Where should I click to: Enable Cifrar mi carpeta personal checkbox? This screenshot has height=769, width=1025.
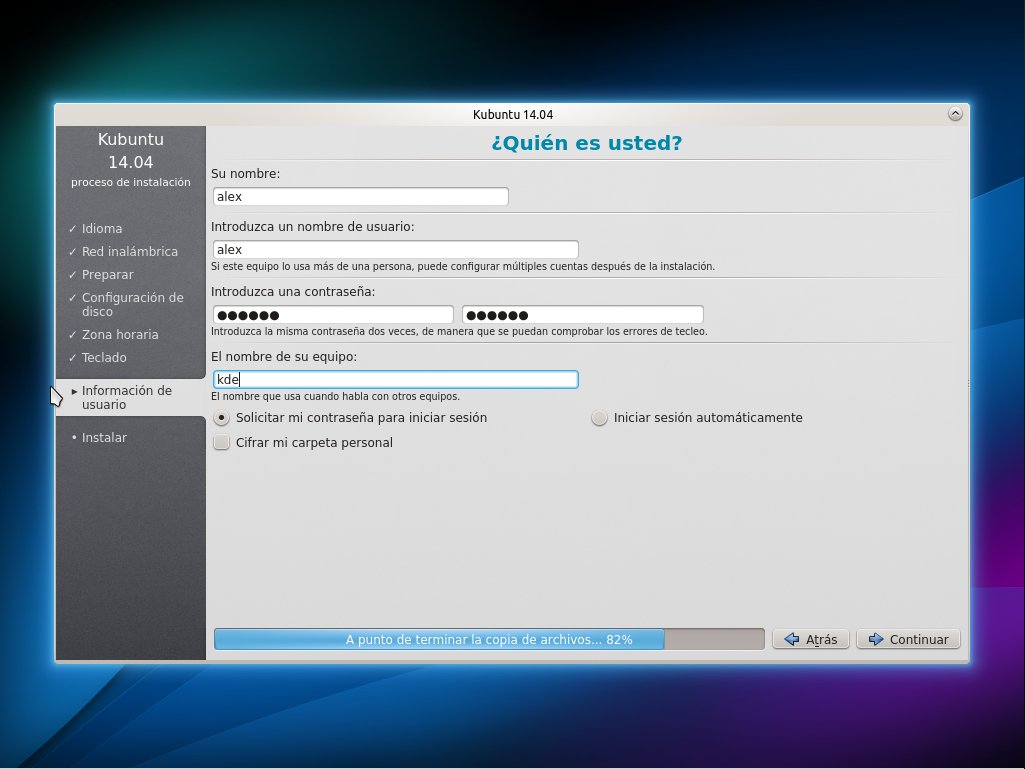(303, 443)
